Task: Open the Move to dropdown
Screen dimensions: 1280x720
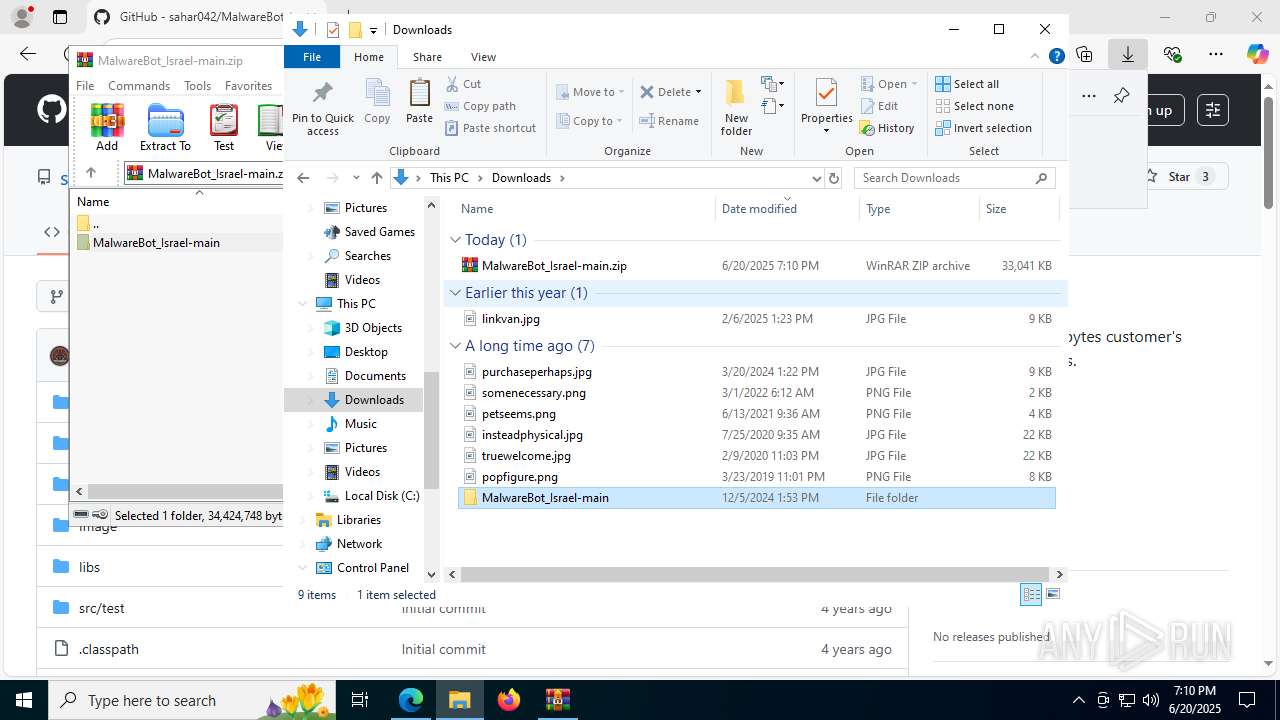Action: tap(590, 92)
